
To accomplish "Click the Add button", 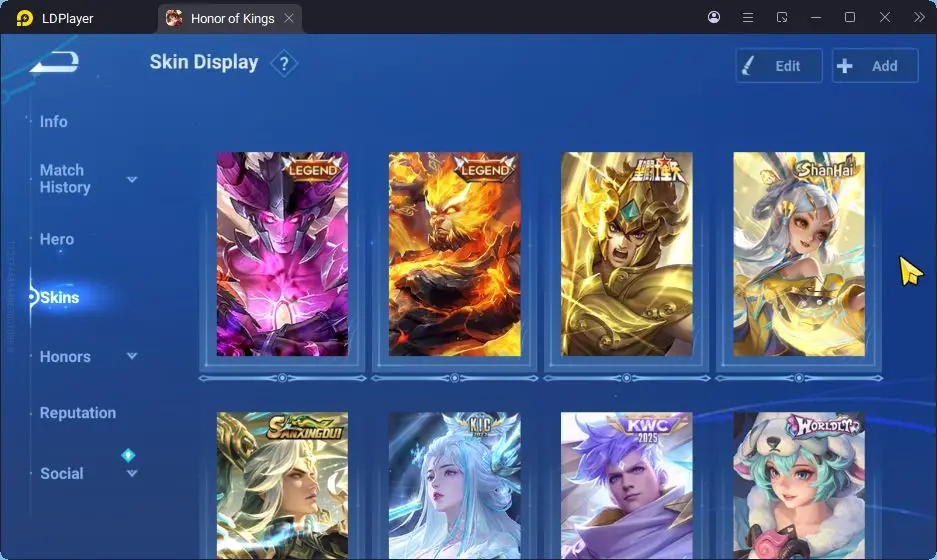I will [x=875, y=66].
